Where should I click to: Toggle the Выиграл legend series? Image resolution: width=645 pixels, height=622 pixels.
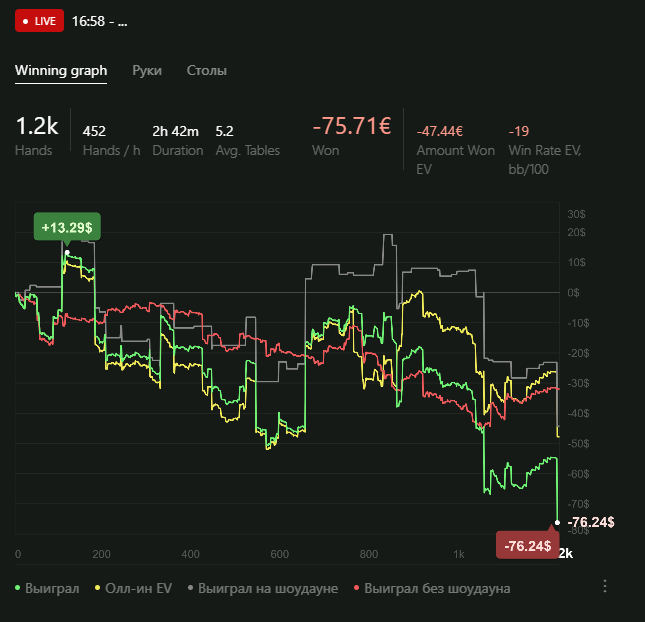[47, 588]
